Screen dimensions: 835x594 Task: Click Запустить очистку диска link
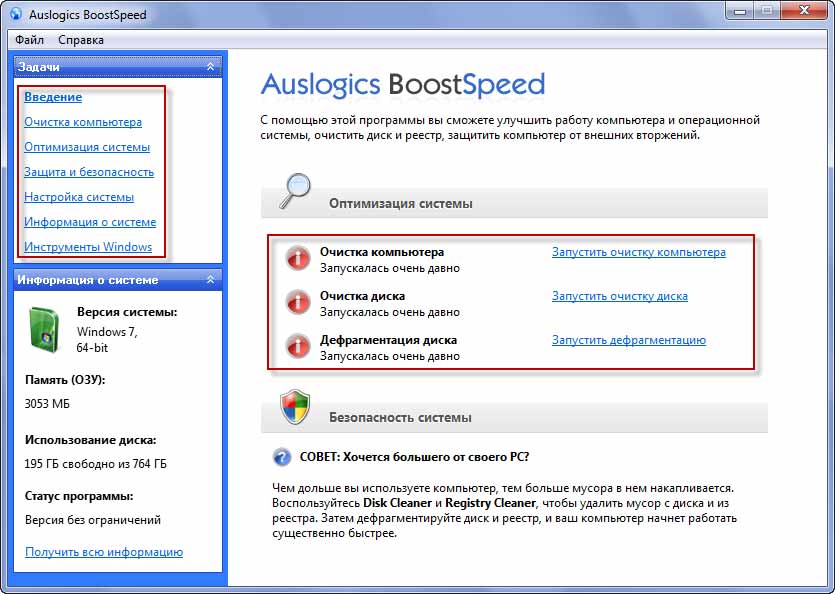pyautogui.click(x=620, y=296)
